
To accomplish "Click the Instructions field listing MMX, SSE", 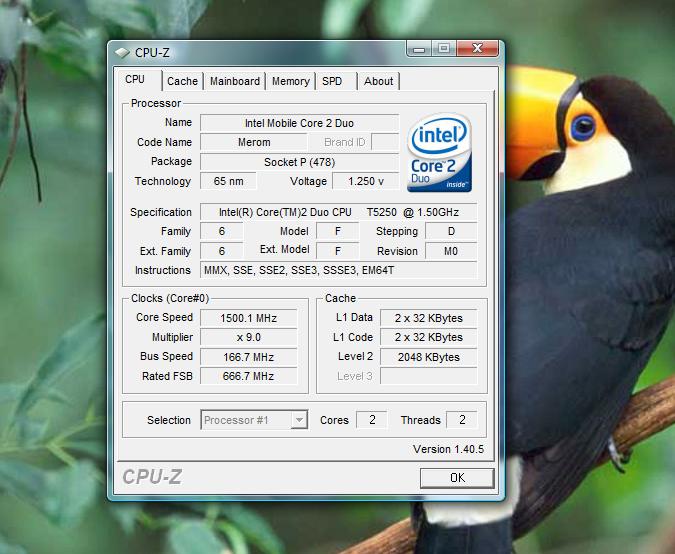I will click(x=339, y=270).
